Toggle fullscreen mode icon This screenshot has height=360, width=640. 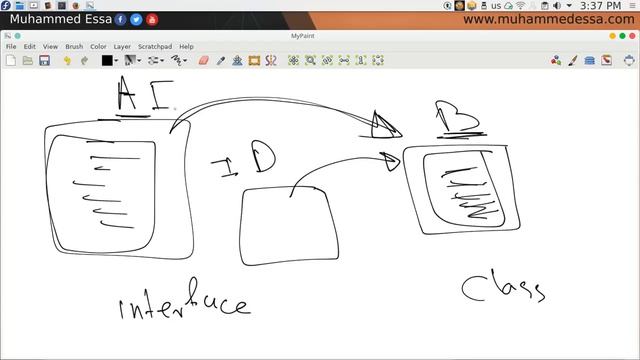pyautogui.click(x=629, y=61)
